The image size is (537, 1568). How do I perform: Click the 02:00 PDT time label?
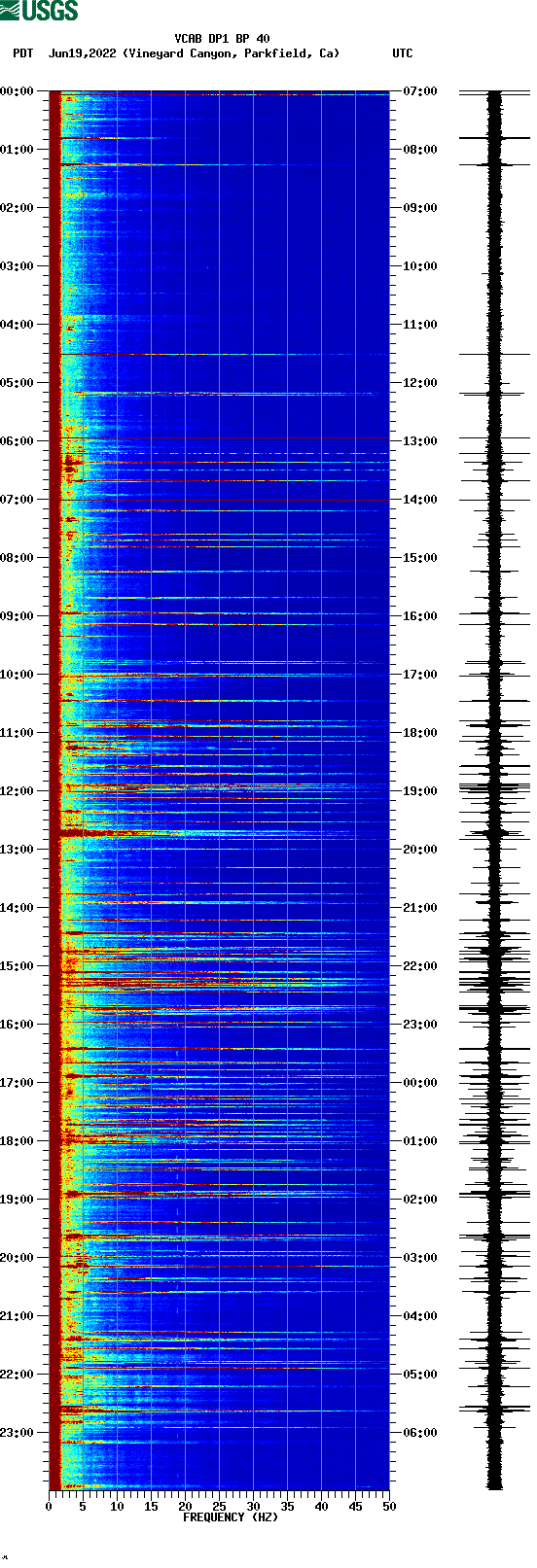coord(18,208)
